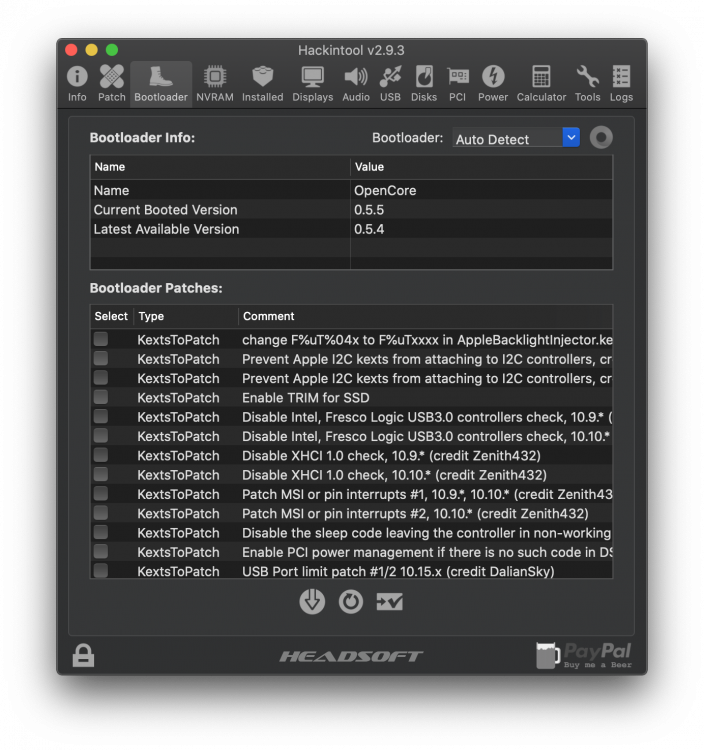Click the HEADSOFT logo
This screenshot has height=750, width=704.
(351, 656)
